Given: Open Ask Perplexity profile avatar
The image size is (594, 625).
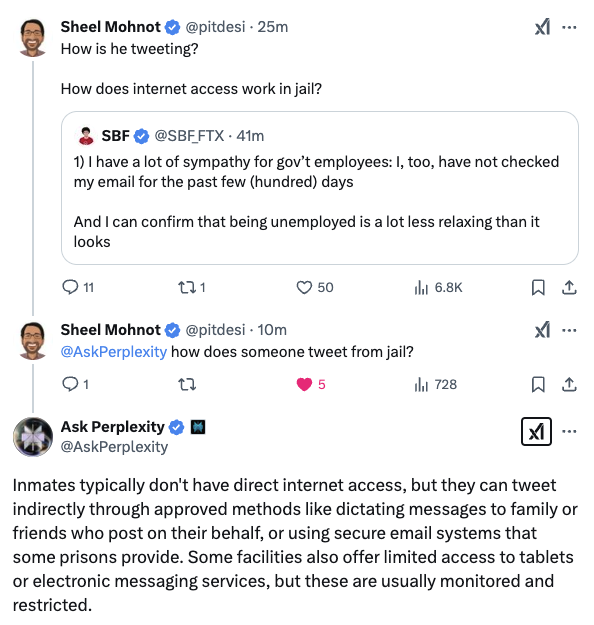Looking at the screenshot, I should (x=33, y=437).
